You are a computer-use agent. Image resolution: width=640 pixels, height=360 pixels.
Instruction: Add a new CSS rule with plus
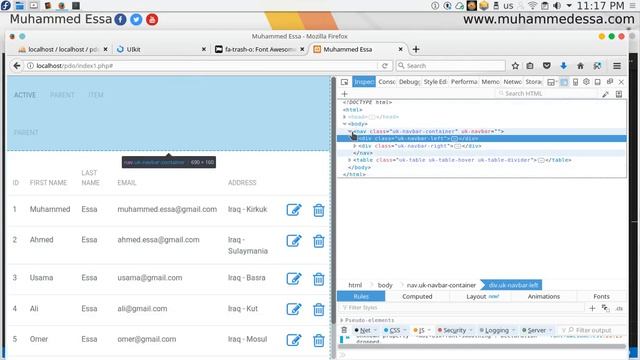(x=592, y=308)
